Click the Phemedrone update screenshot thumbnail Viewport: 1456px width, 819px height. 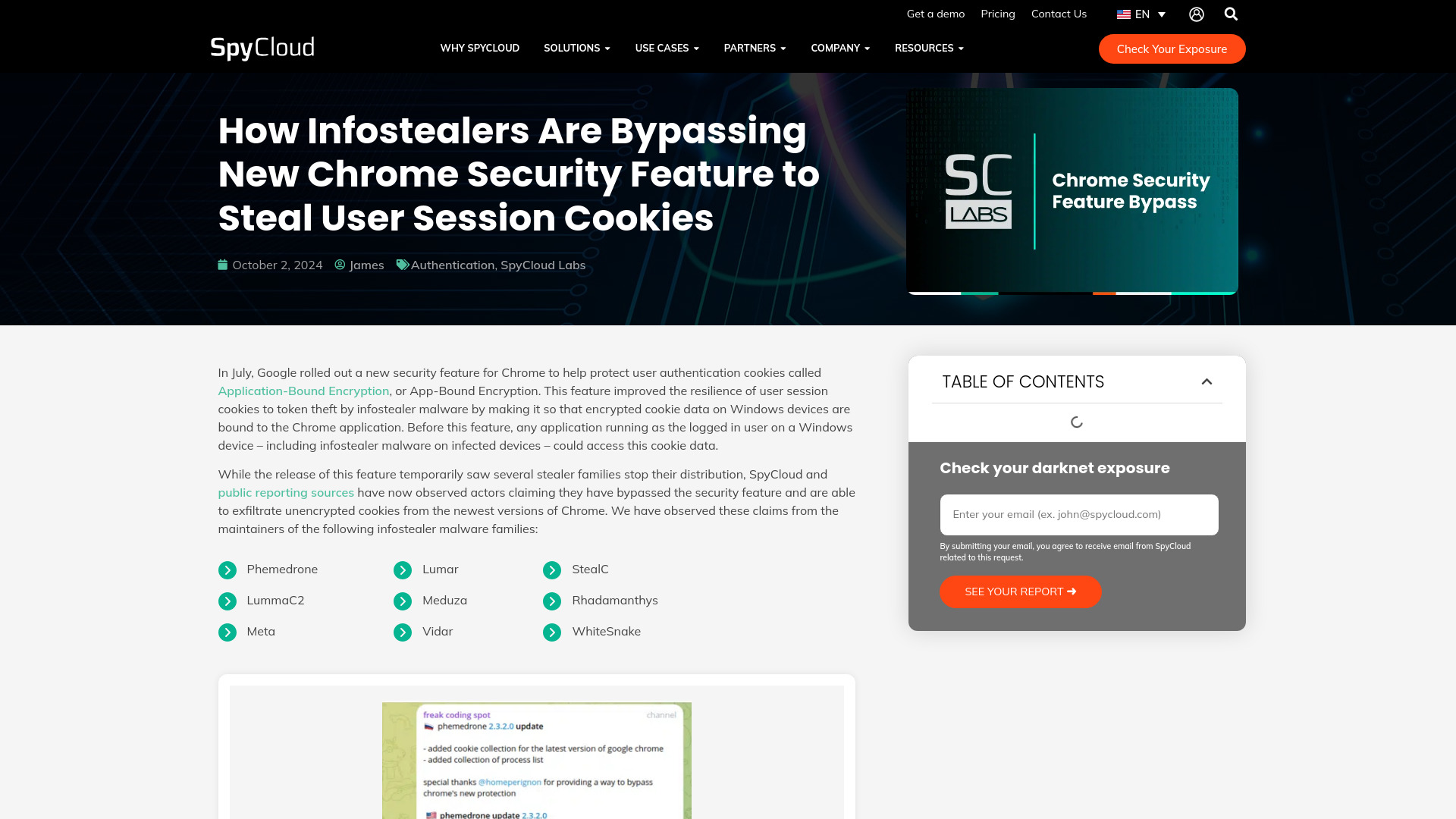pos(536,764)
